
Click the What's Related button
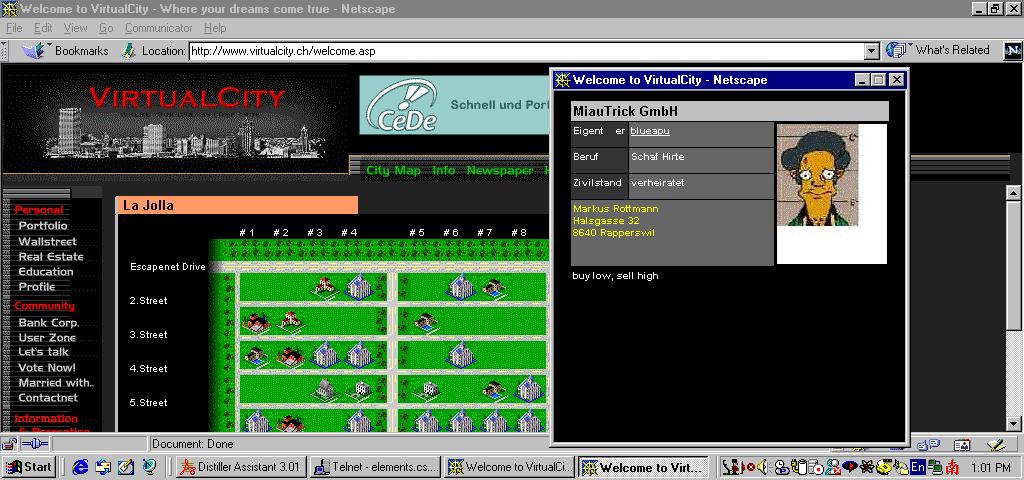pyautogui.click(x=938, y=50)
